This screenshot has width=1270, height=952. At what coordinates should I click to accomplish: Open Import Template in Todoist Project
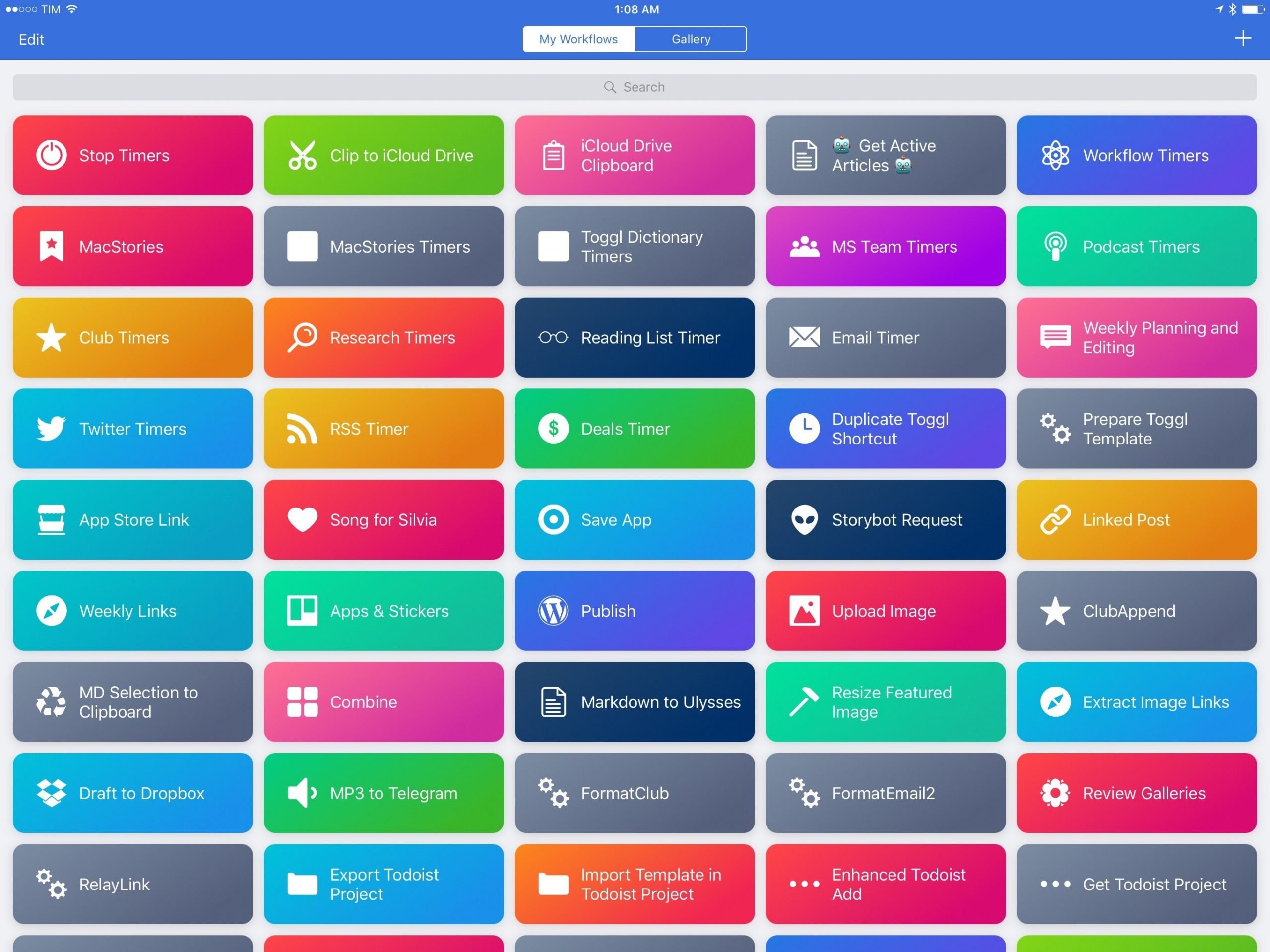tap(635, 884)
